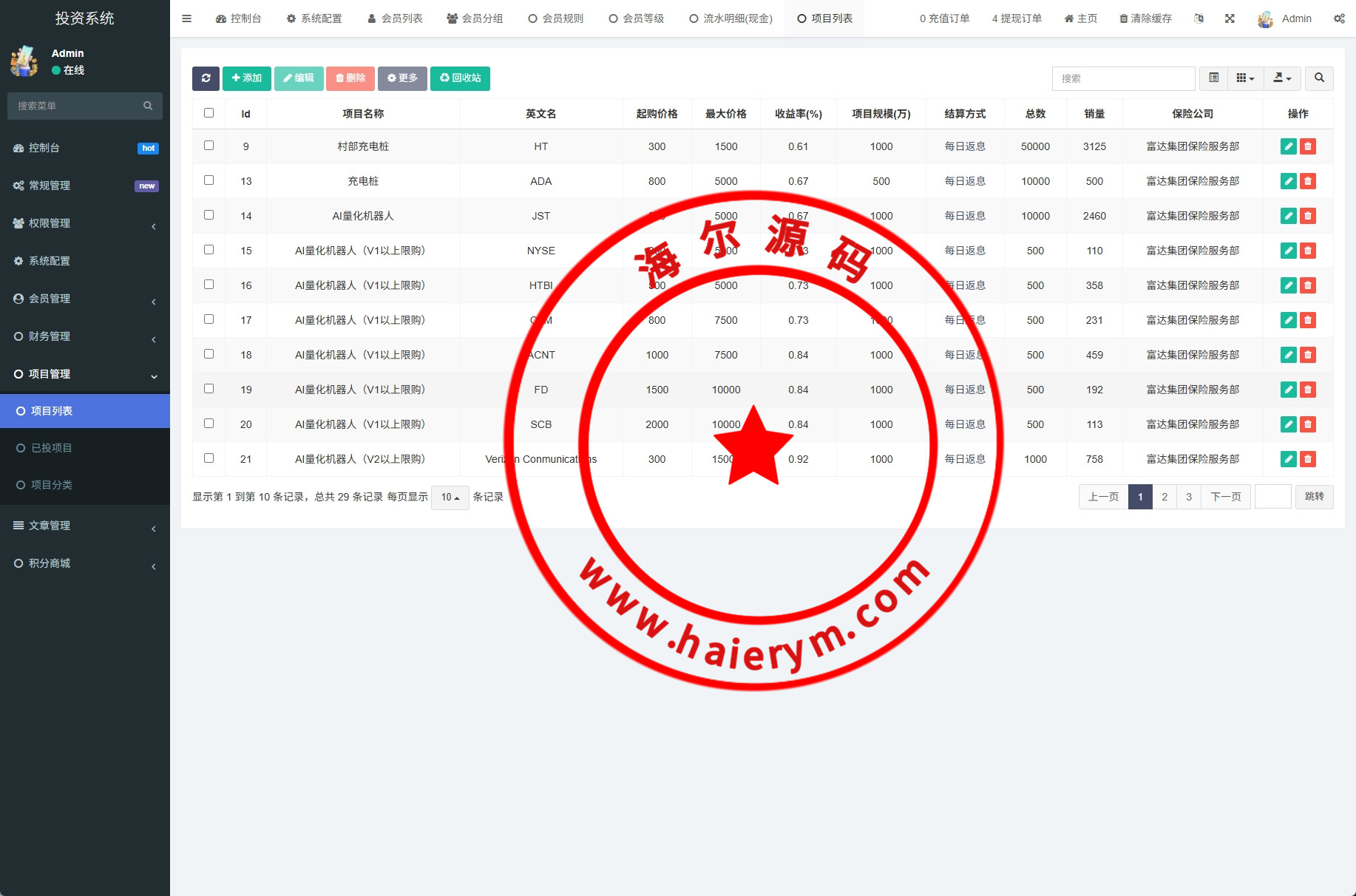Toggle the table card view icon
The height and width of the screenshot is (896, 1356).
tap(1213, 78)
